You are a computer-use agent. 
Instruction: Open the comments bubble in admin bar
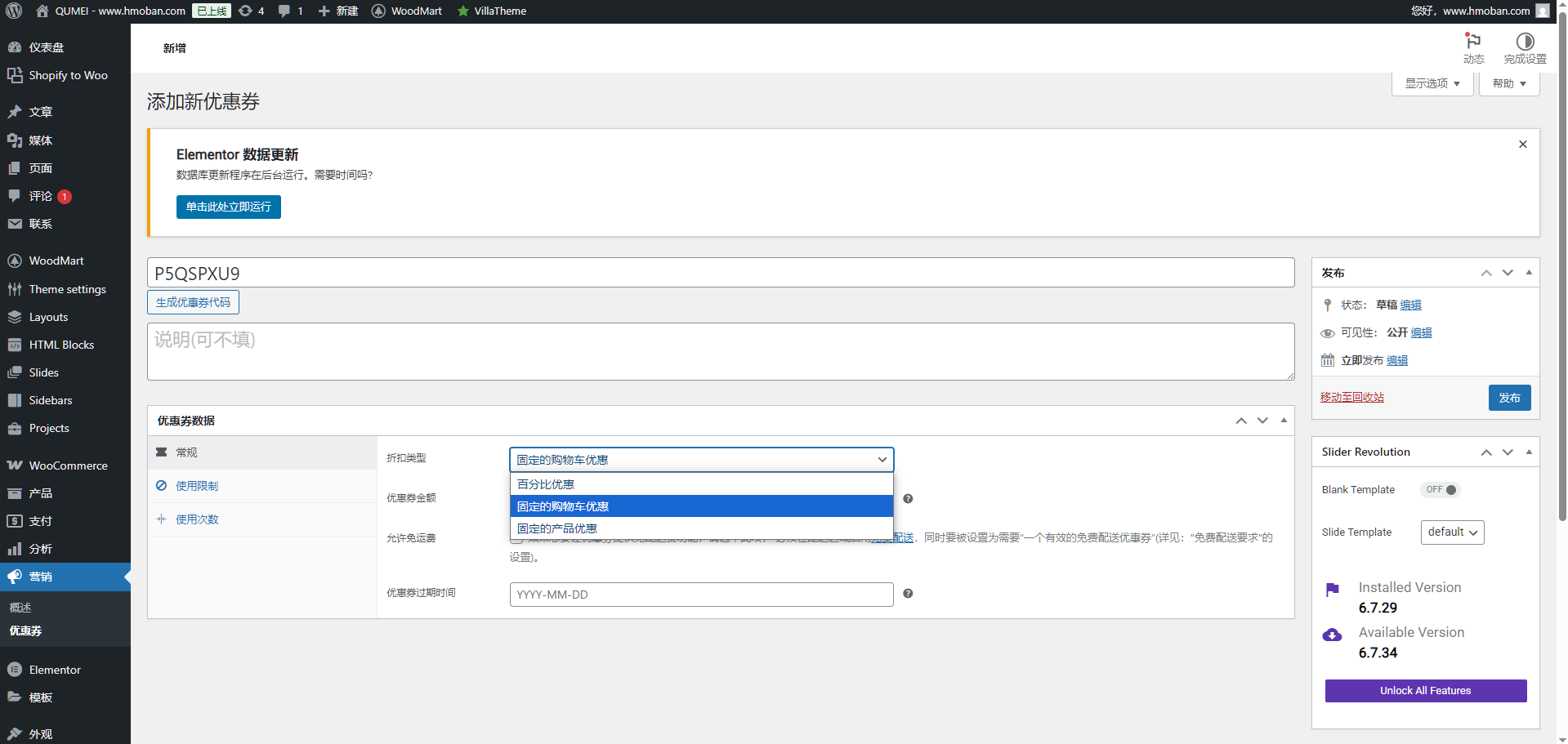click(x=290, y=11)
